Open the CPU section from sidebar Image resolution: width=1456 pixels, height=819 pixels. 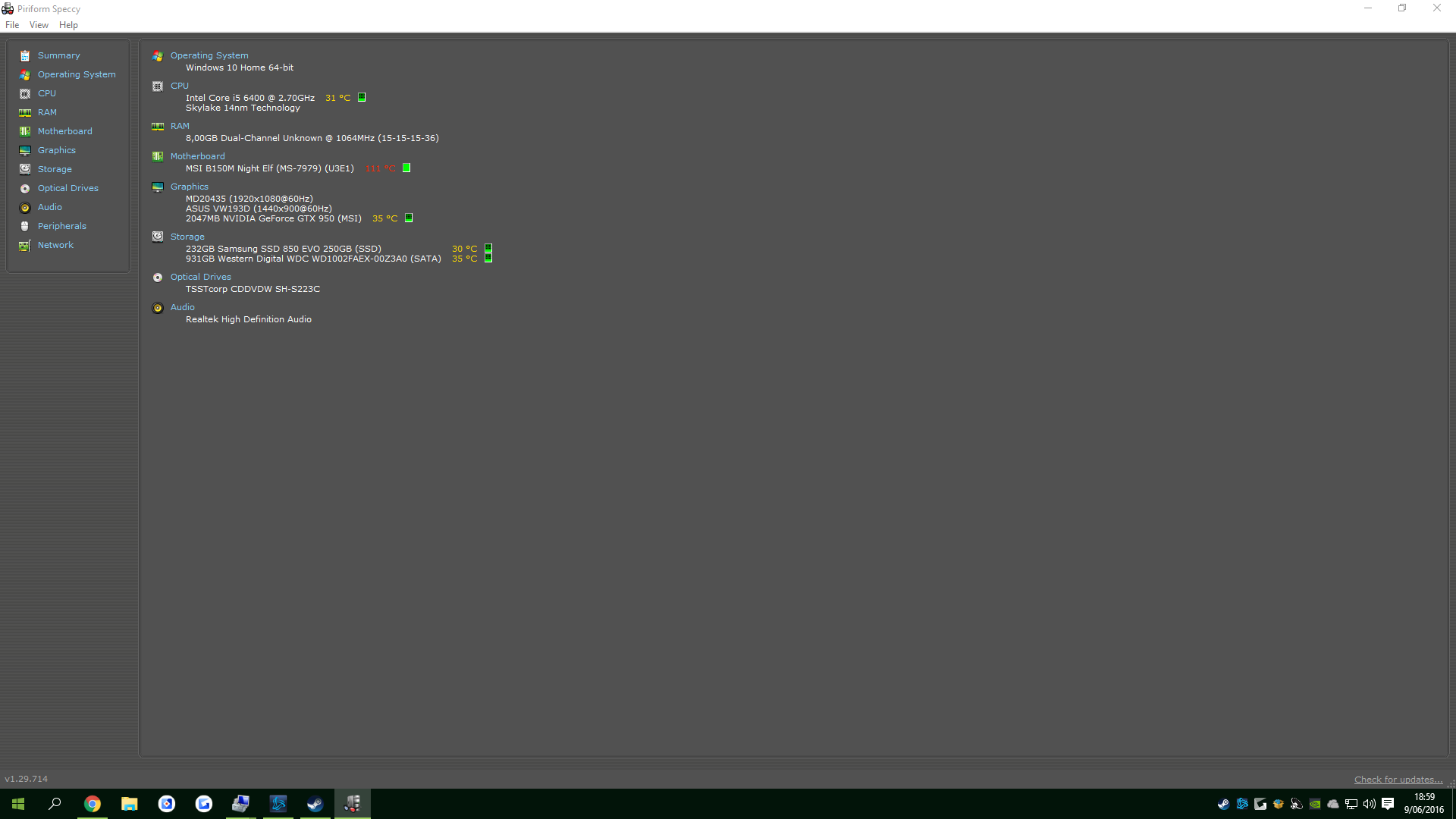pos(25,93)
